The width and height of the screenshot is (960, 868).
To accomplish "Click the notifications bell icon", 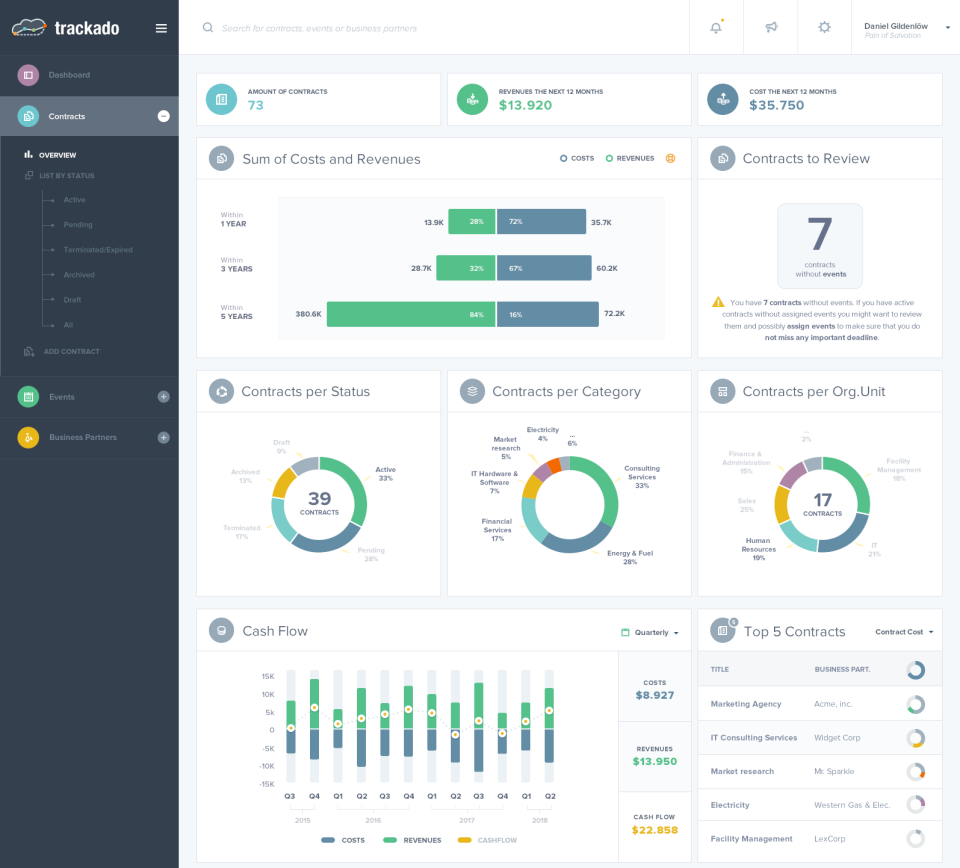I will click(x=716, y=27).
